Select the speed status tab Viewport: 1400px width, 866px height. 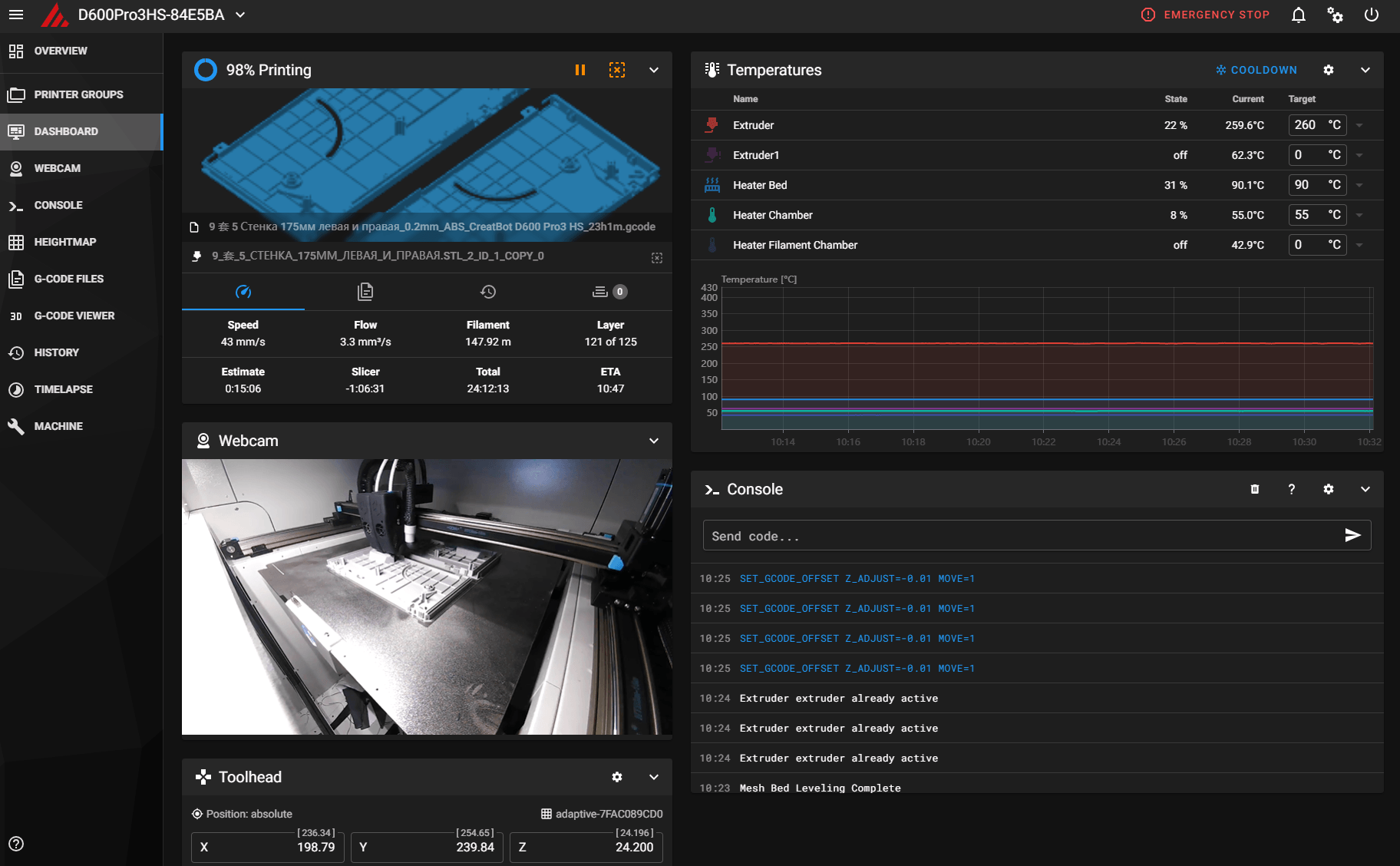pyautogui.click(x=243, y=292)
